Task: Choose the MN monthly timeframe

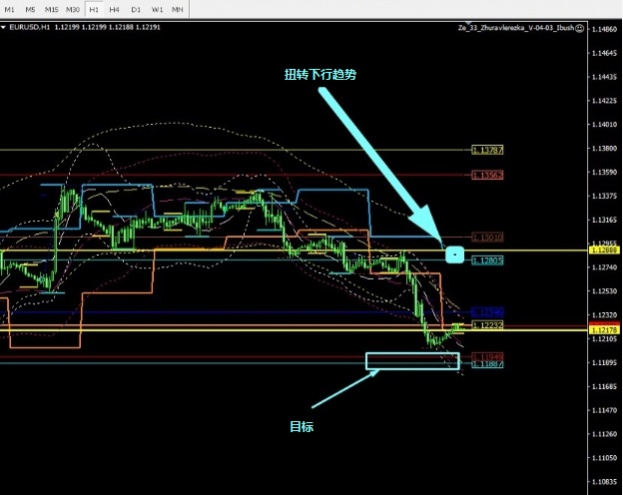Action: 177,8
